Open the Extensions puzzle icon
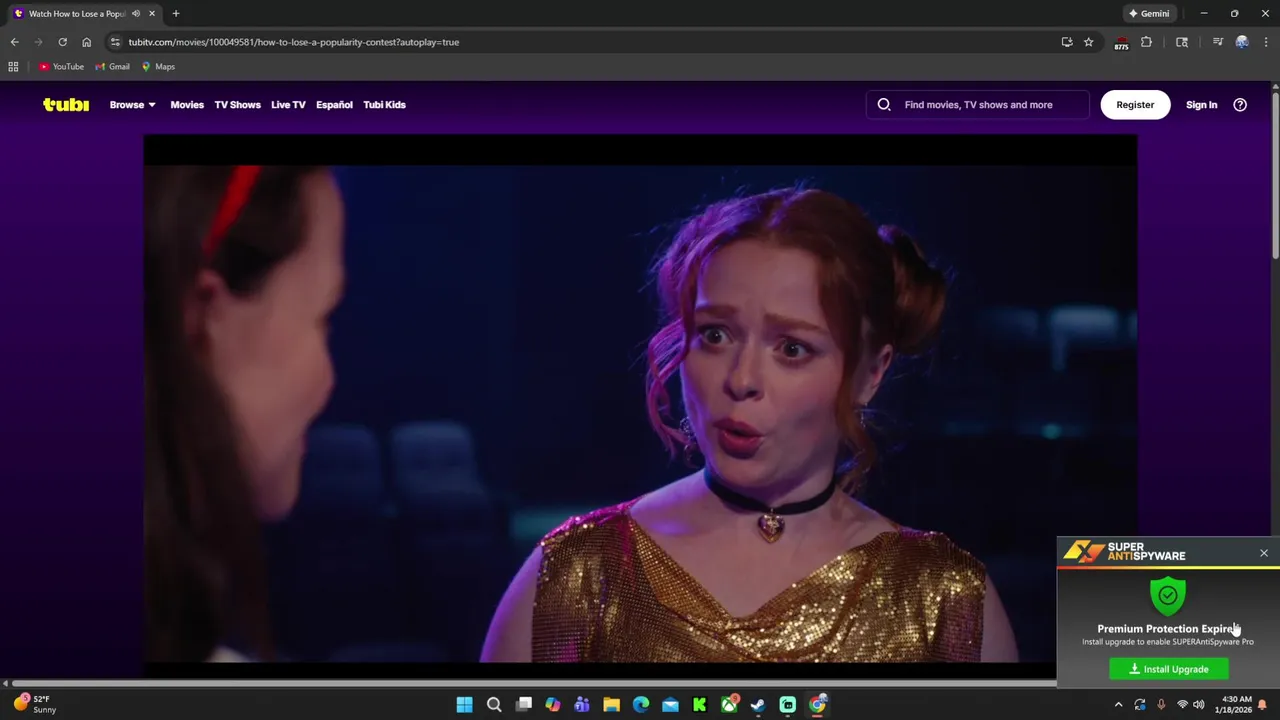 (1146, 42)
